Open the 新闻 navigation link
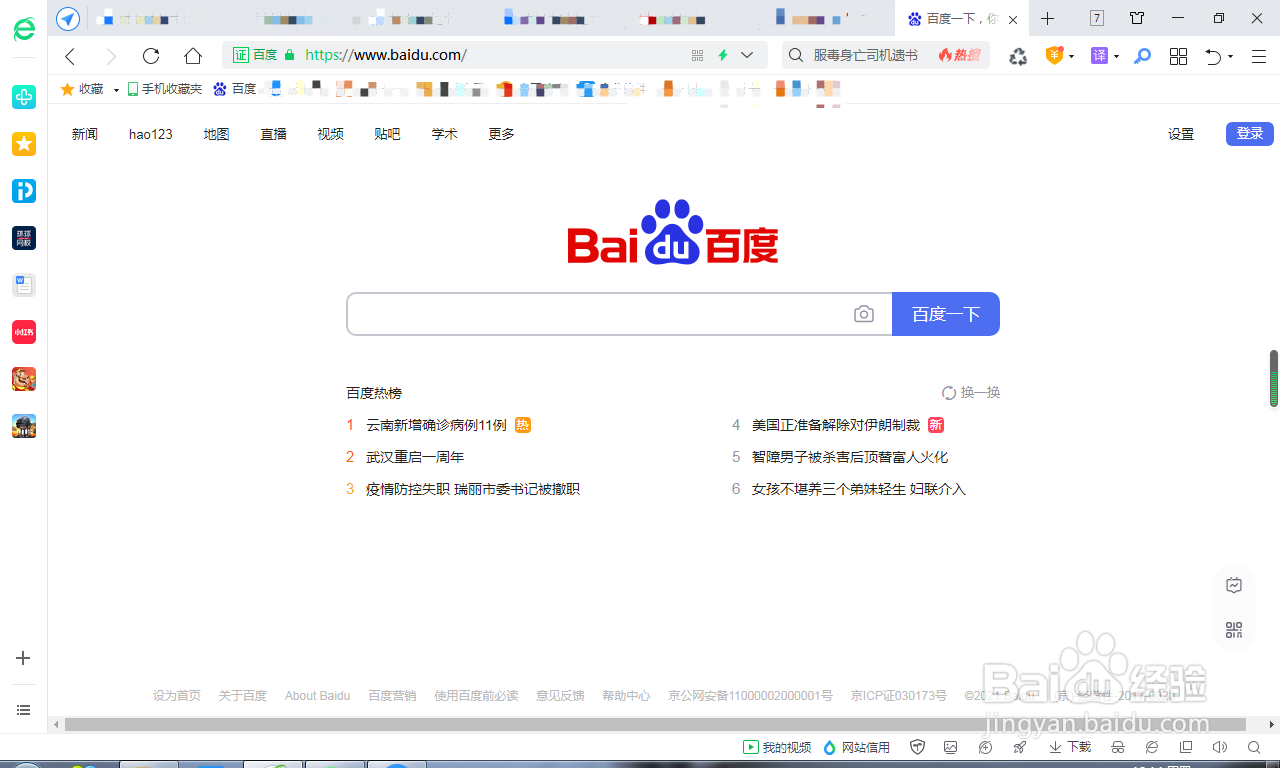 85,134
